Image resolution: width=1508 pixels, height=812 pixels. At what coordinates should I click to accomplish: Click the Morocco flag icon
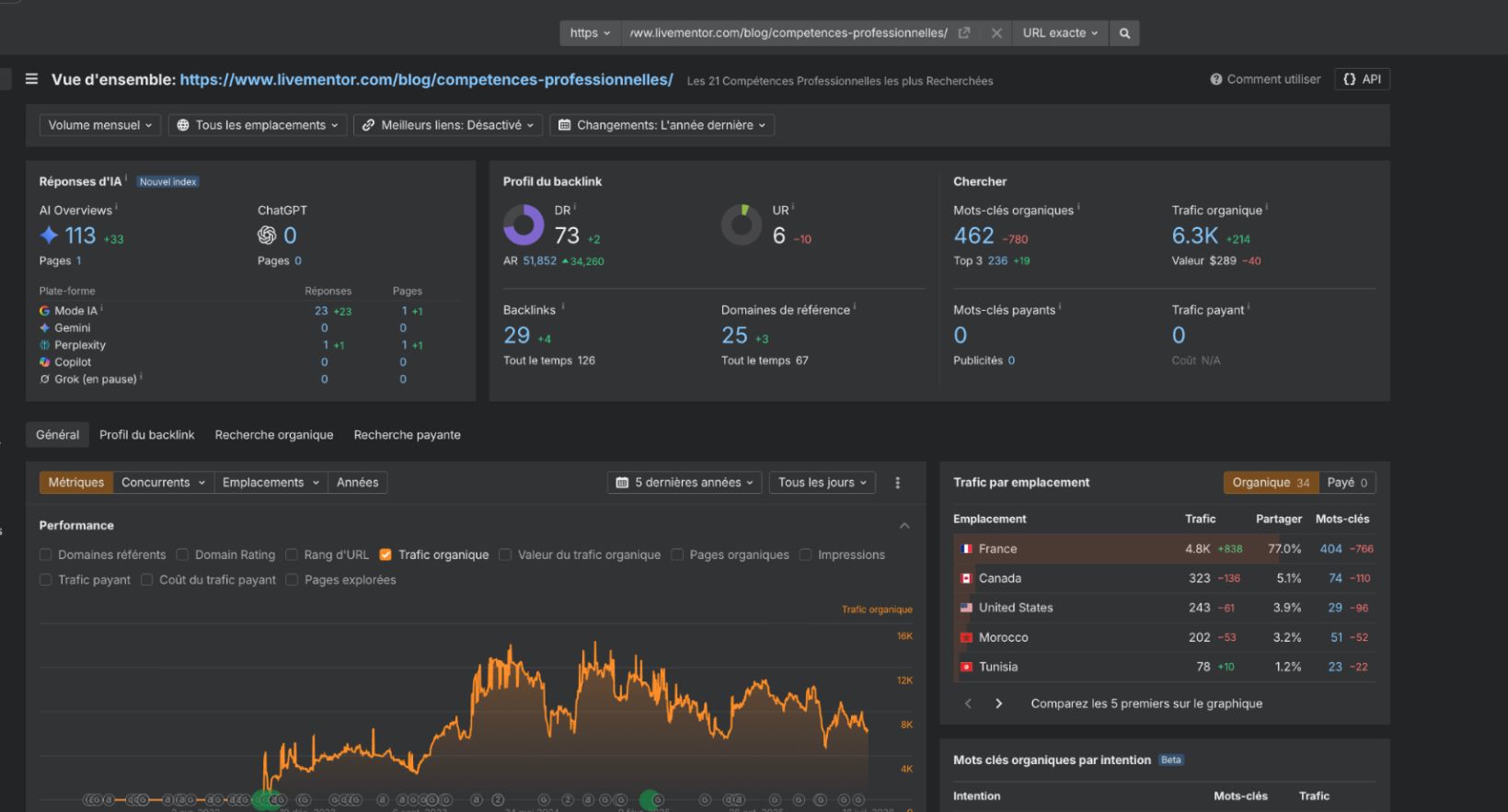[966, 637]
